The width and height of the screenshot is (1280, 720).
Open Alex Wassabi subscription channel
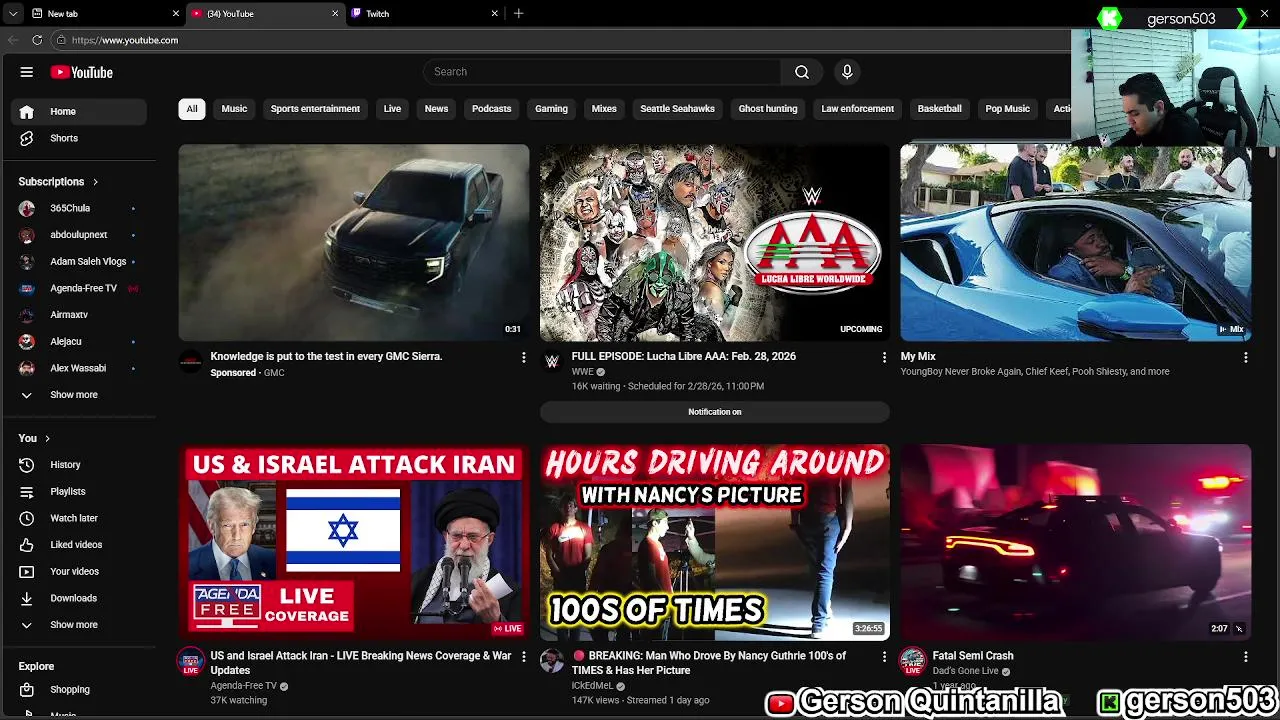coord(78,368)
